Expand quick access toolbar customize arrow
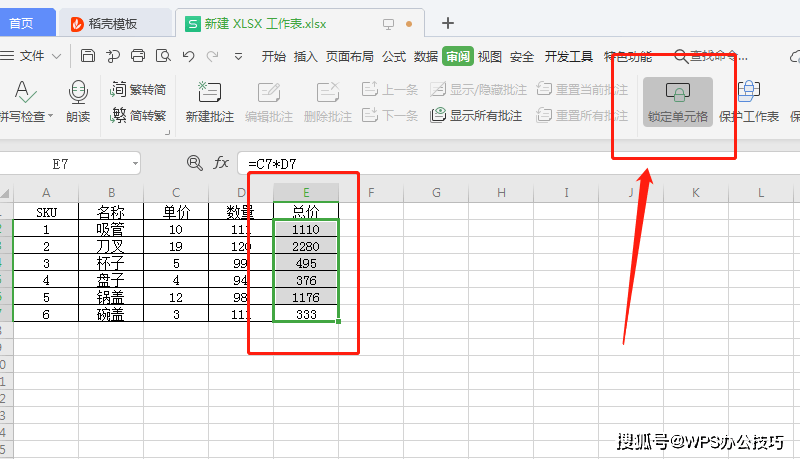Screen dimensions: 800x459 click(x=238, y=57)
